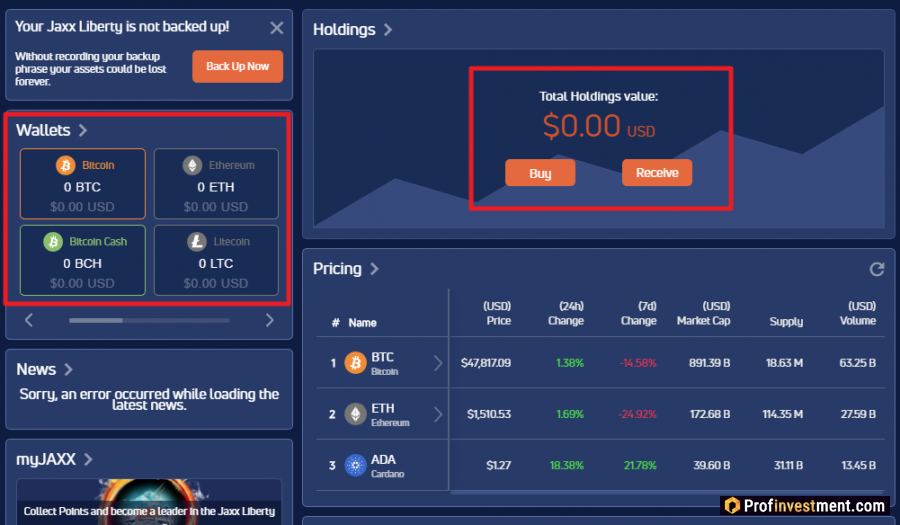Screen dimensions: 900x525
Task: Dismiss the backup warning with the X icon
Action: click(277, 28)
